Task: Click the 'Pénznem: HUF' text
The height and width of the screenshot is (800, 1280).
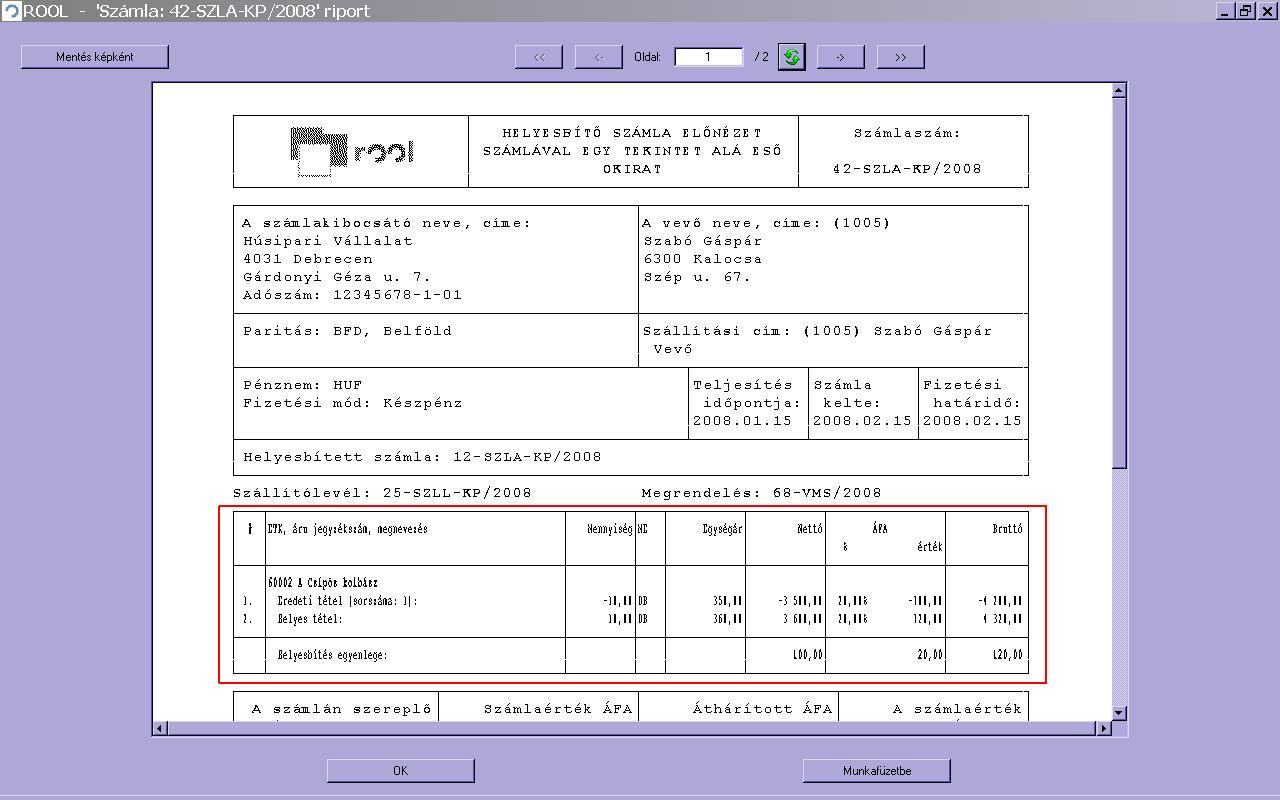Action: click(302, 385)
